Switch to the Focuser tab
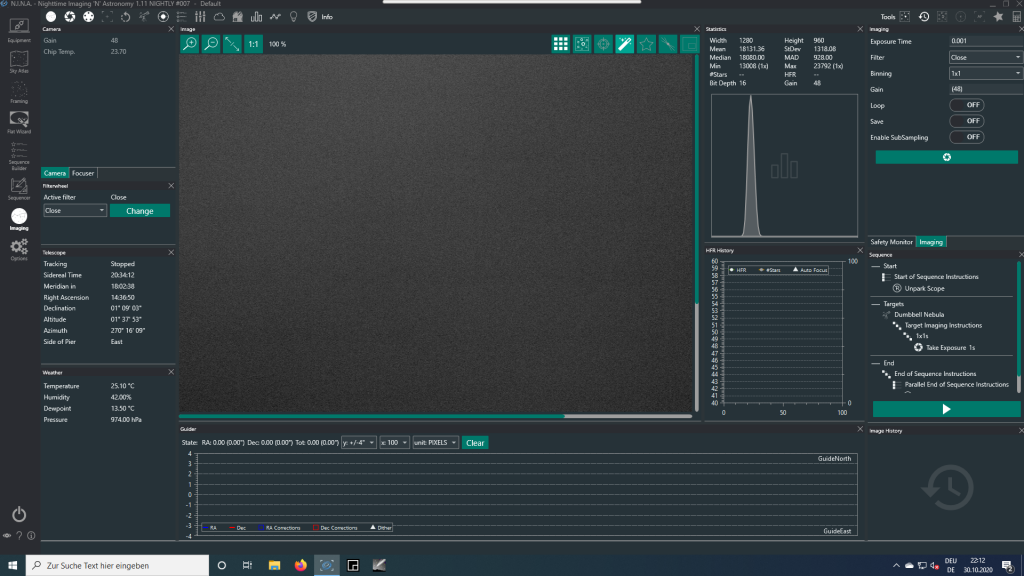Viewport: 1024px width, 576px height. pos(83,173)
